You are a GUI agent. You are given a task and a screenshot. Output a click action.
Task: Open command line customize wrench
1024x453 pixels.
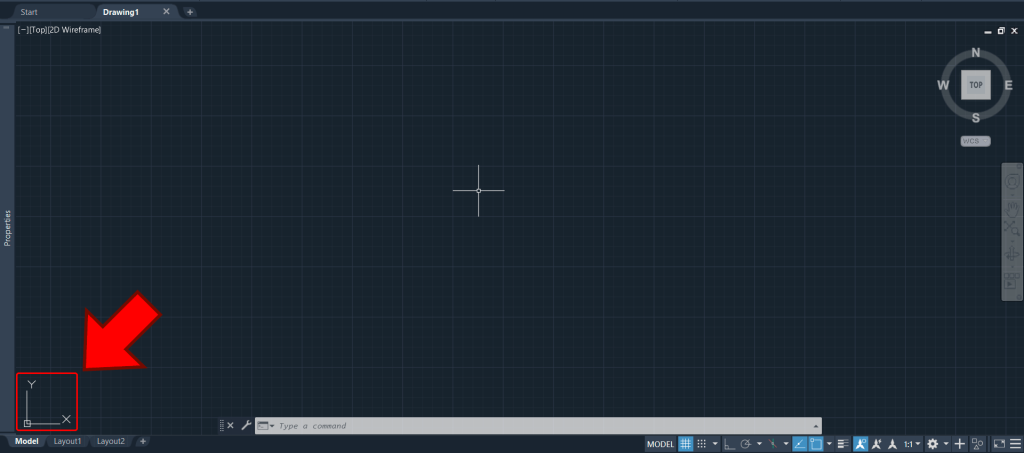click(246, 425)
